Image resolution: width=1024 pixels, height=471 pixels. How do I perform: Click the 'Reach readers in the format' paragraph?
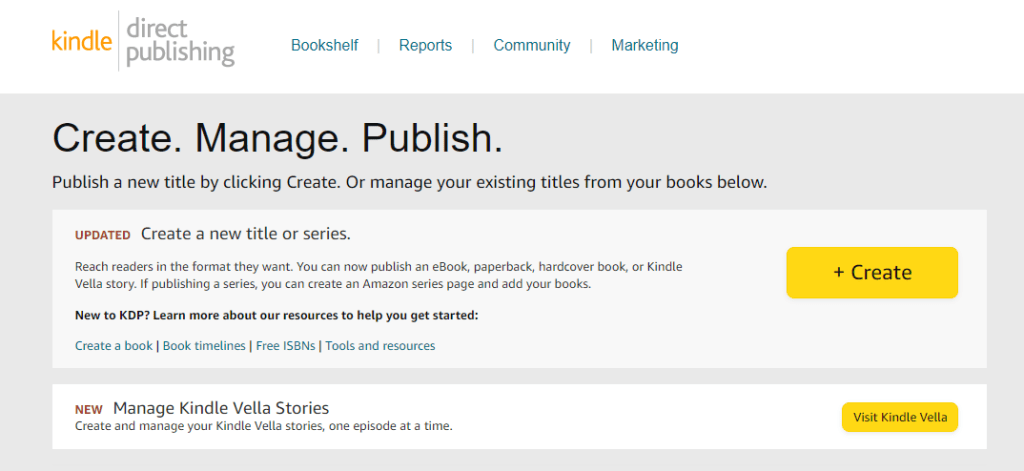click(379, 275)
